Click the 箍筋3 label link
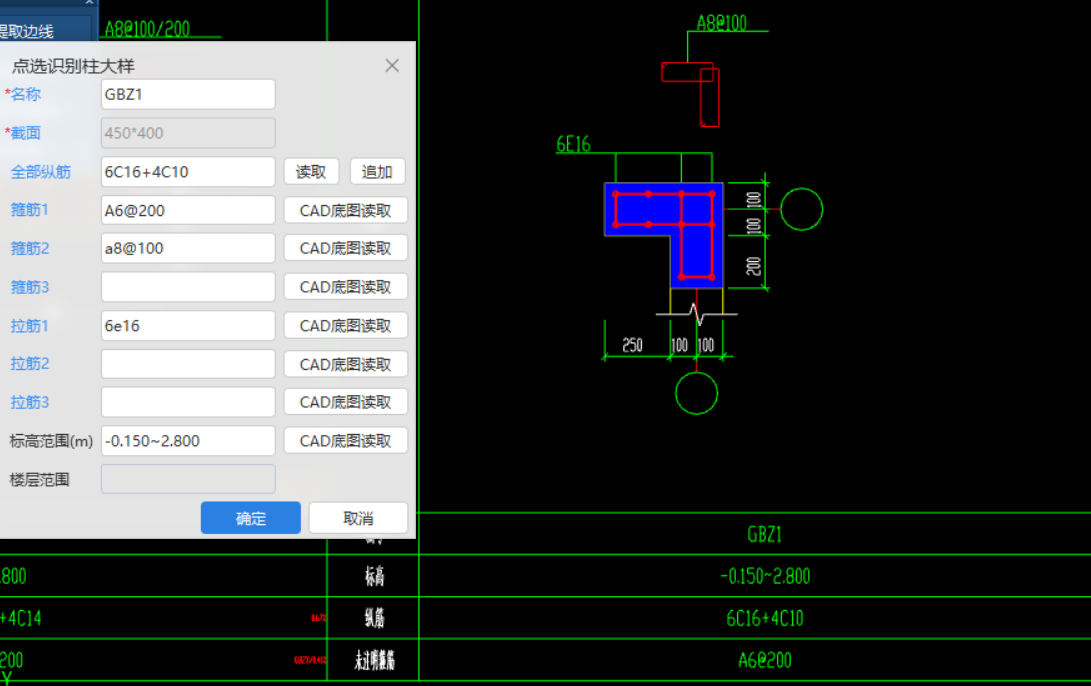This screenshot has width=1091, height=686. (x=29, y=287)
